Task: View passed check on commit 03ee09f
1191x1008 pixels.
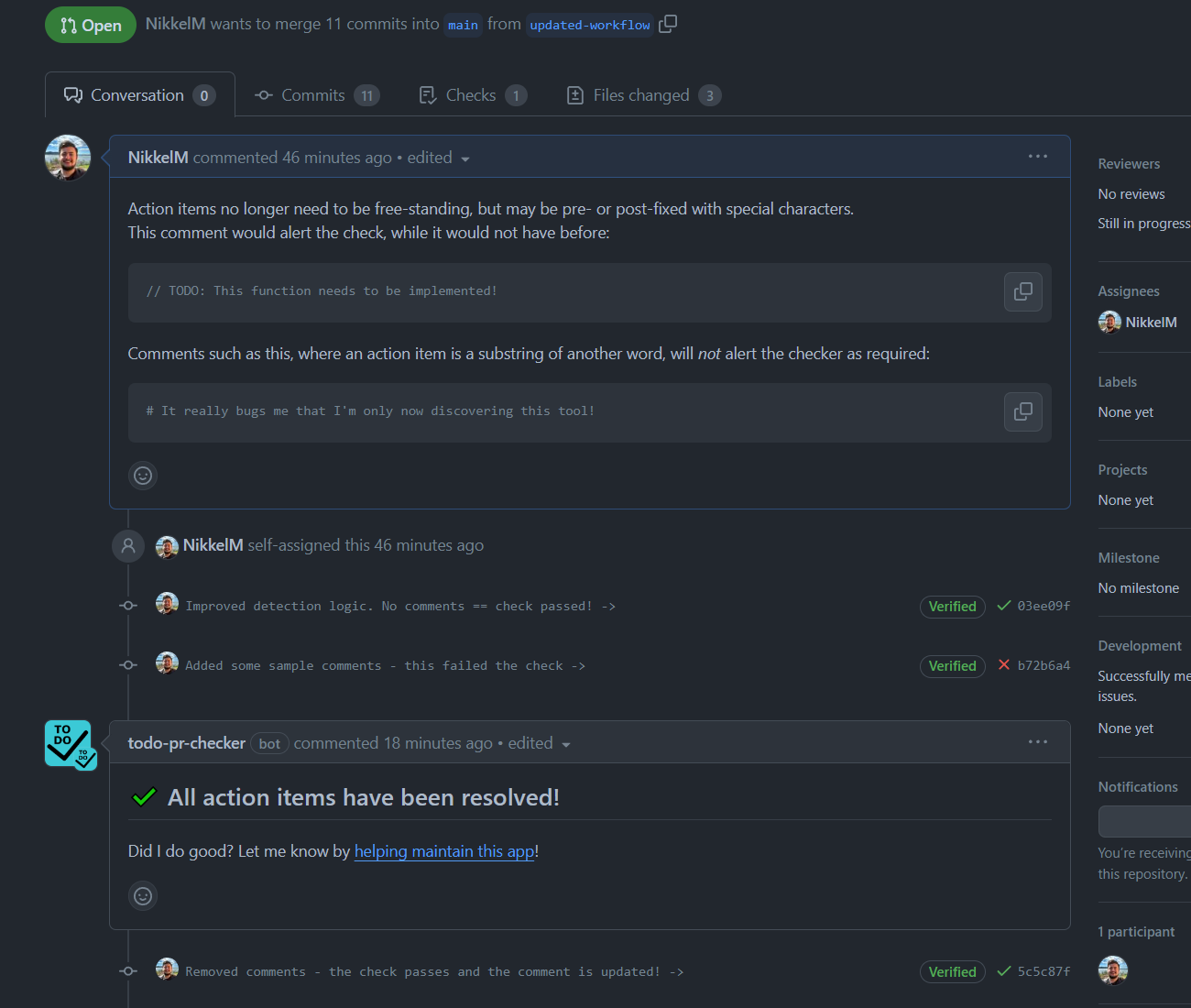Action: coord(1004,606)
